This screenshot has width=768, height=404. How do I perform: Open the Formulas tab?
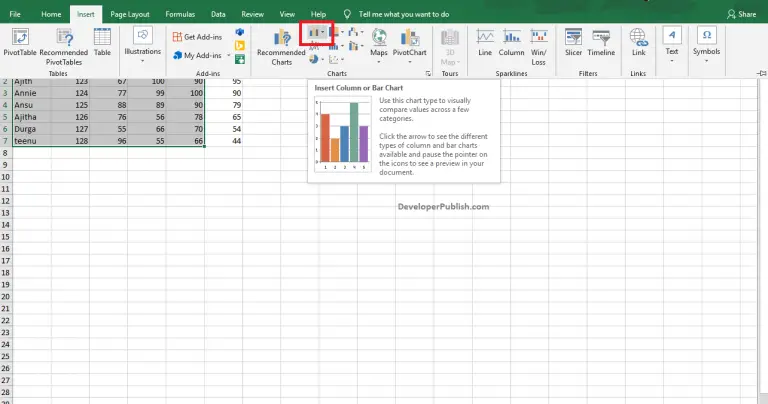tap(180, 14)
